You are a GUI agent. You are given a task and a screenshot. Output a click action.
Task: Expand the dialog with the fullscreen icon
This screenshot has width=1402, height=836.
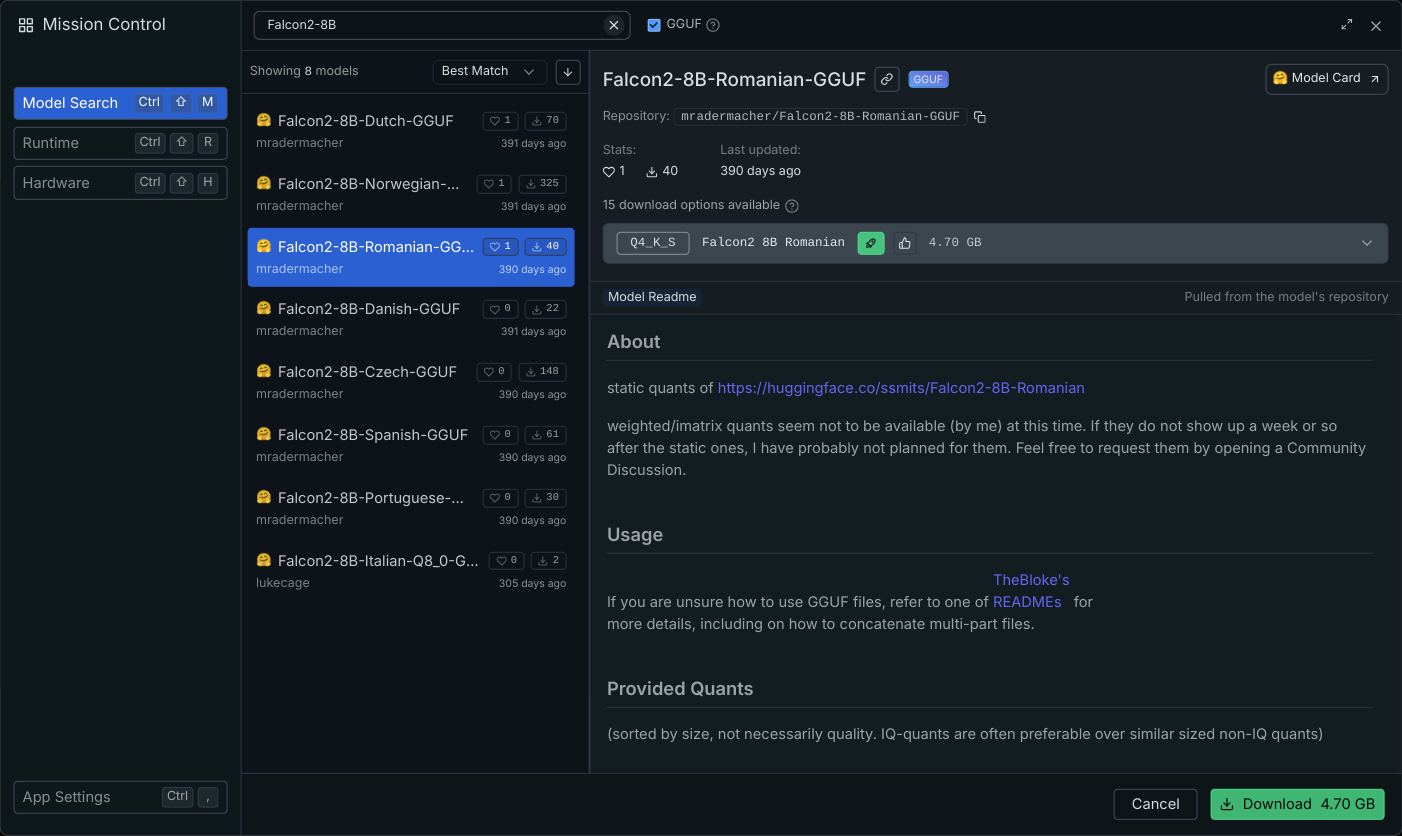point(1346,25)
